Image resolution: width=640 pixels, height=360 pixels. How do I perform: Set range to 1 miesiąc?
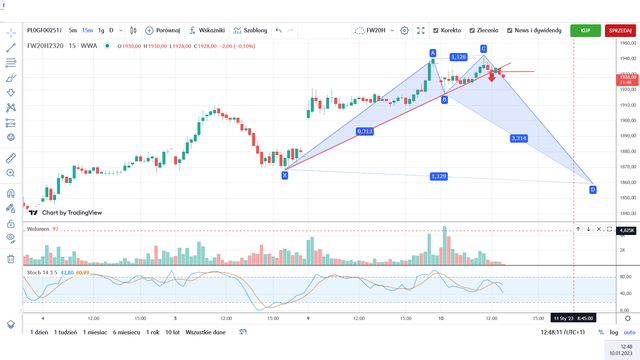pyautogui.click(x=95, y=332)
